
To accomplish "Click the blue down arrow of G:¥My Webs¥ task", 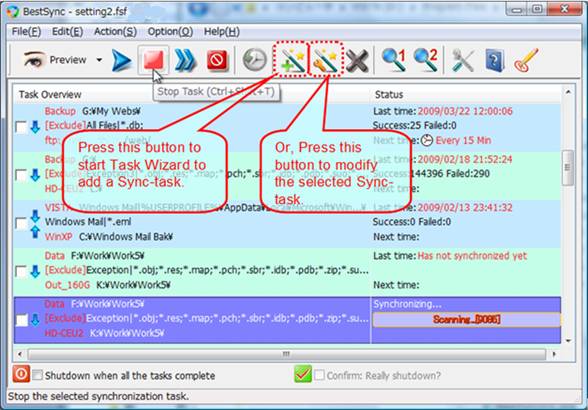I will pyautogui.click(x=35, y=127).
